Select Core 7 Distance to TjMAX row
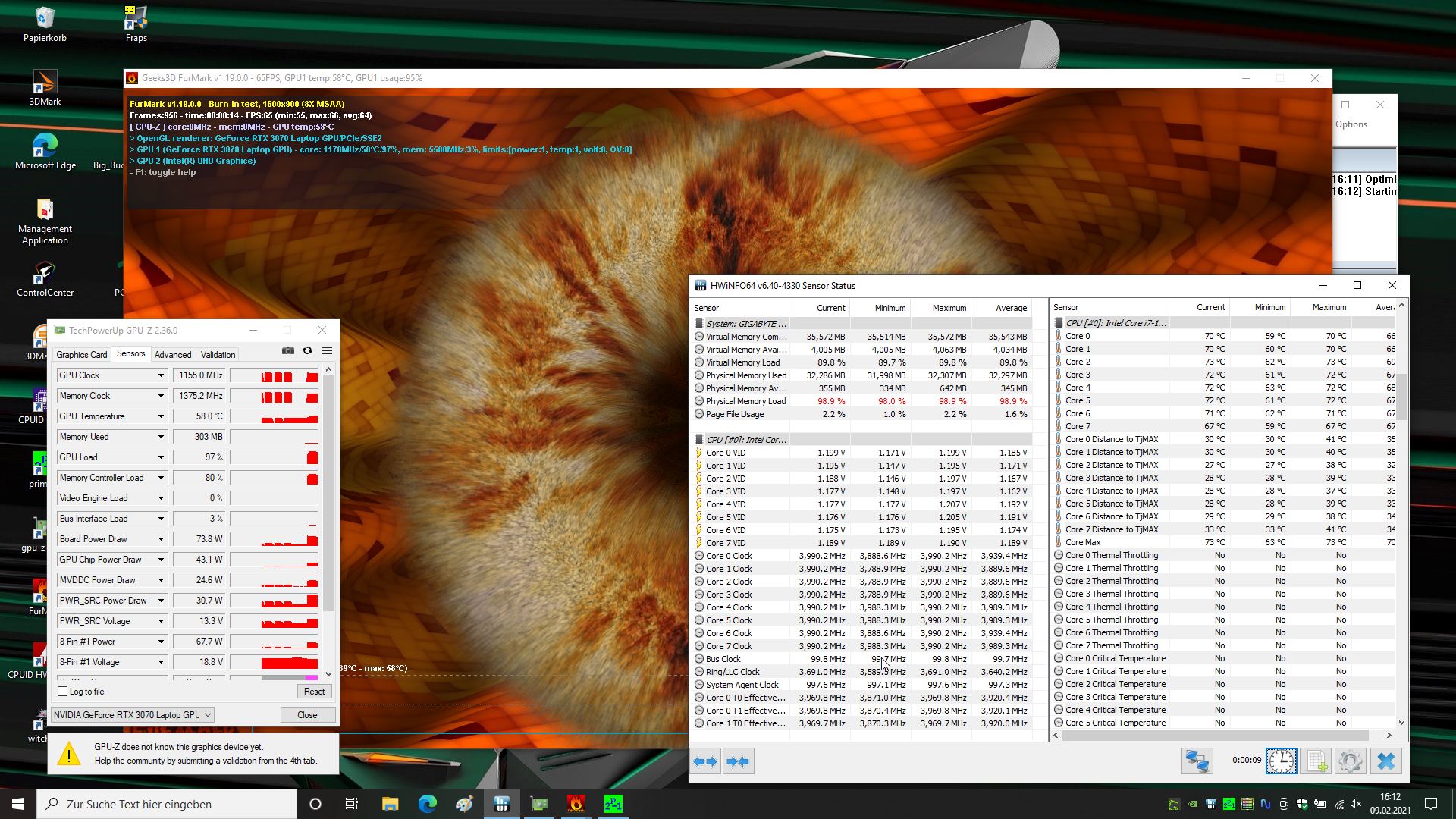 click(x=1224, y=529)
